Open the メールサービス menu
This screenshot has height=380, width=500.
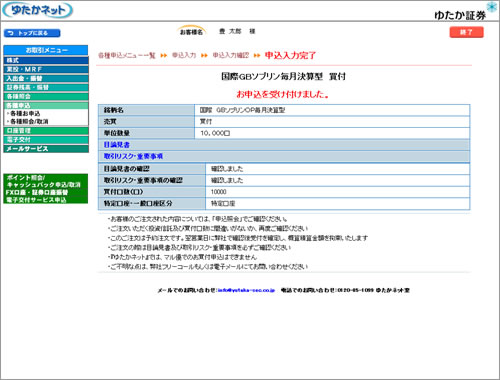click(46, 149)
